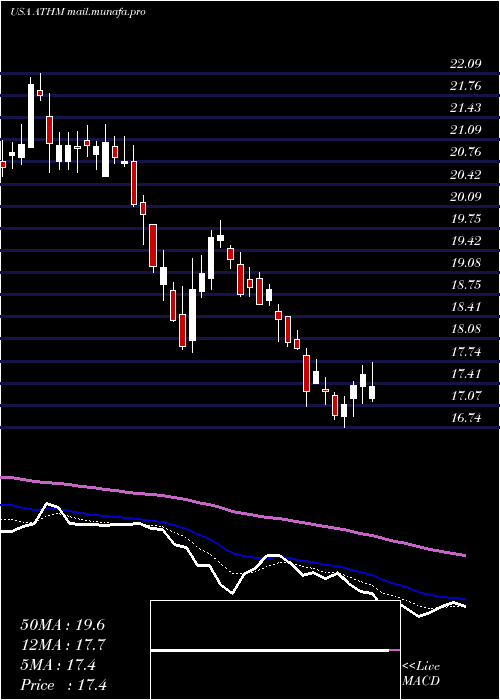
Task: Click the Price : 17.4 legend entry
Action: [64, 685]
